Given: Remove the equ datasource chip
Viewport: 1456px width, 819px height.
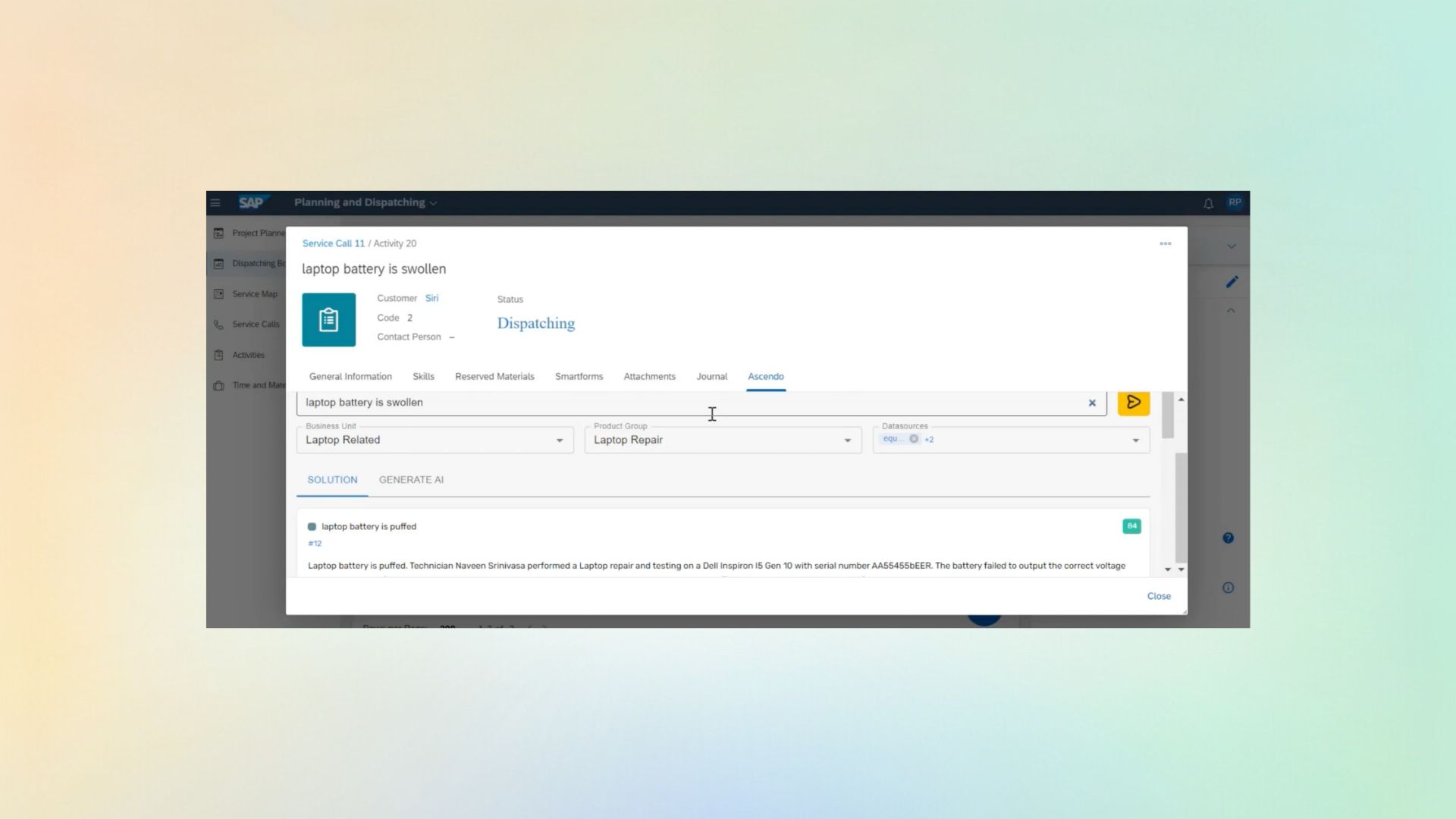Looking at the screenshot, I should pyautogui.click(x=914, y=439).
